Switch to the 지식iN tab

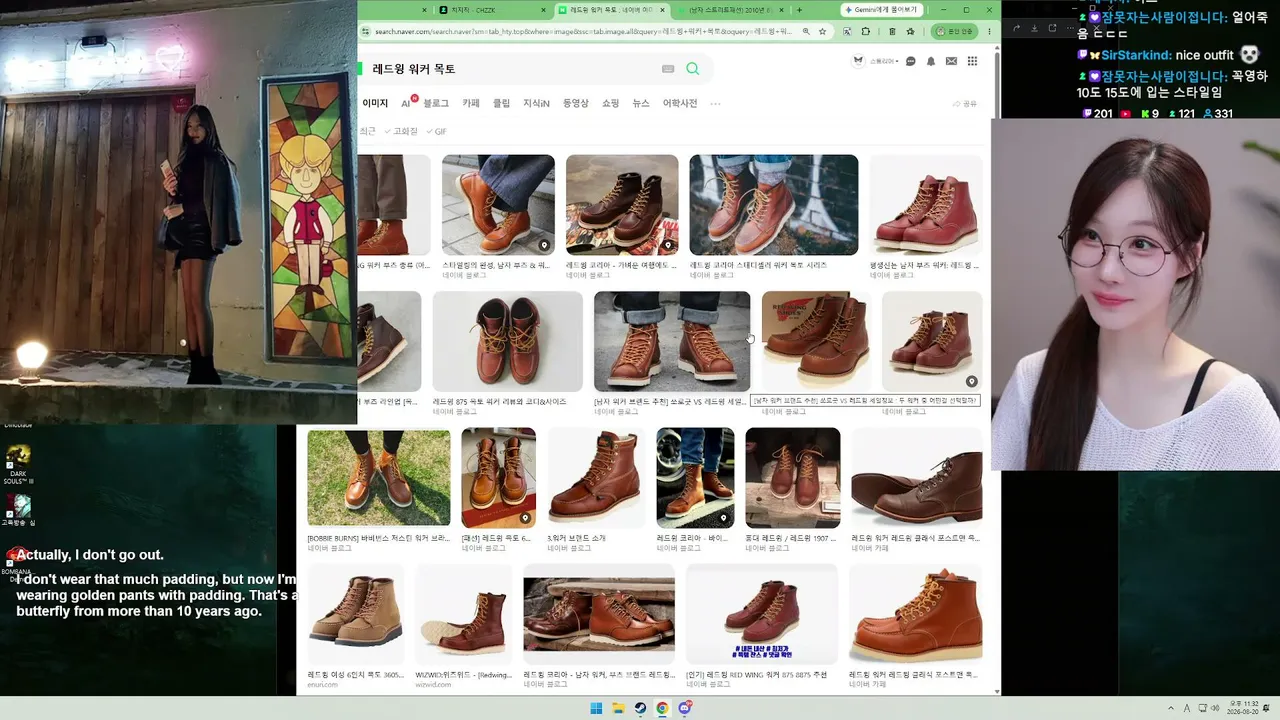point(536,103)
